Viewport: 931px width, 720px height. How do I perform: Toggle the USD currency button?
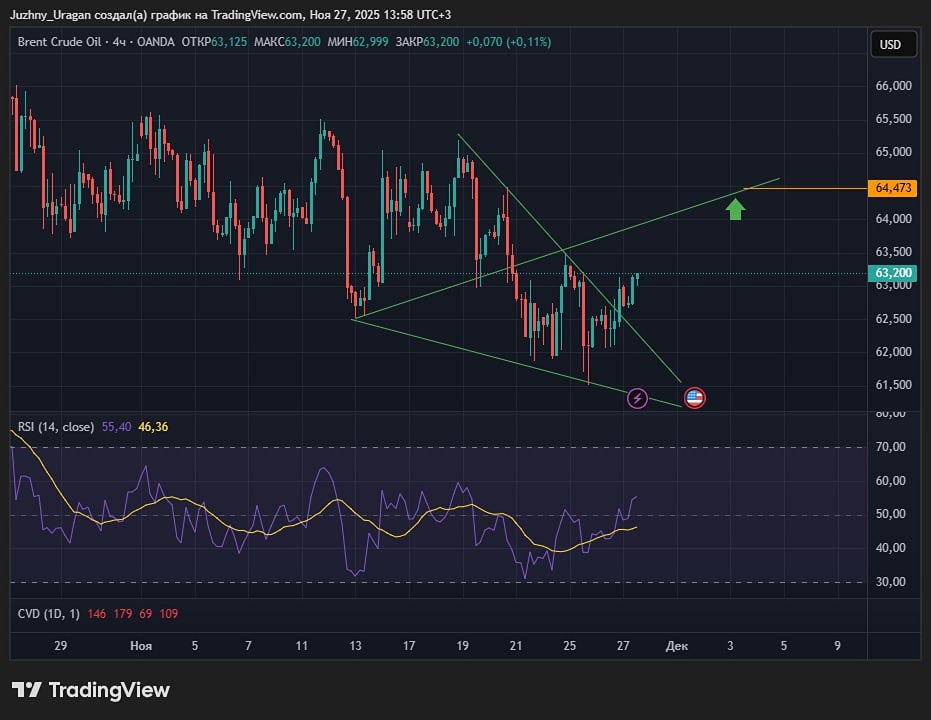point(893,44)
